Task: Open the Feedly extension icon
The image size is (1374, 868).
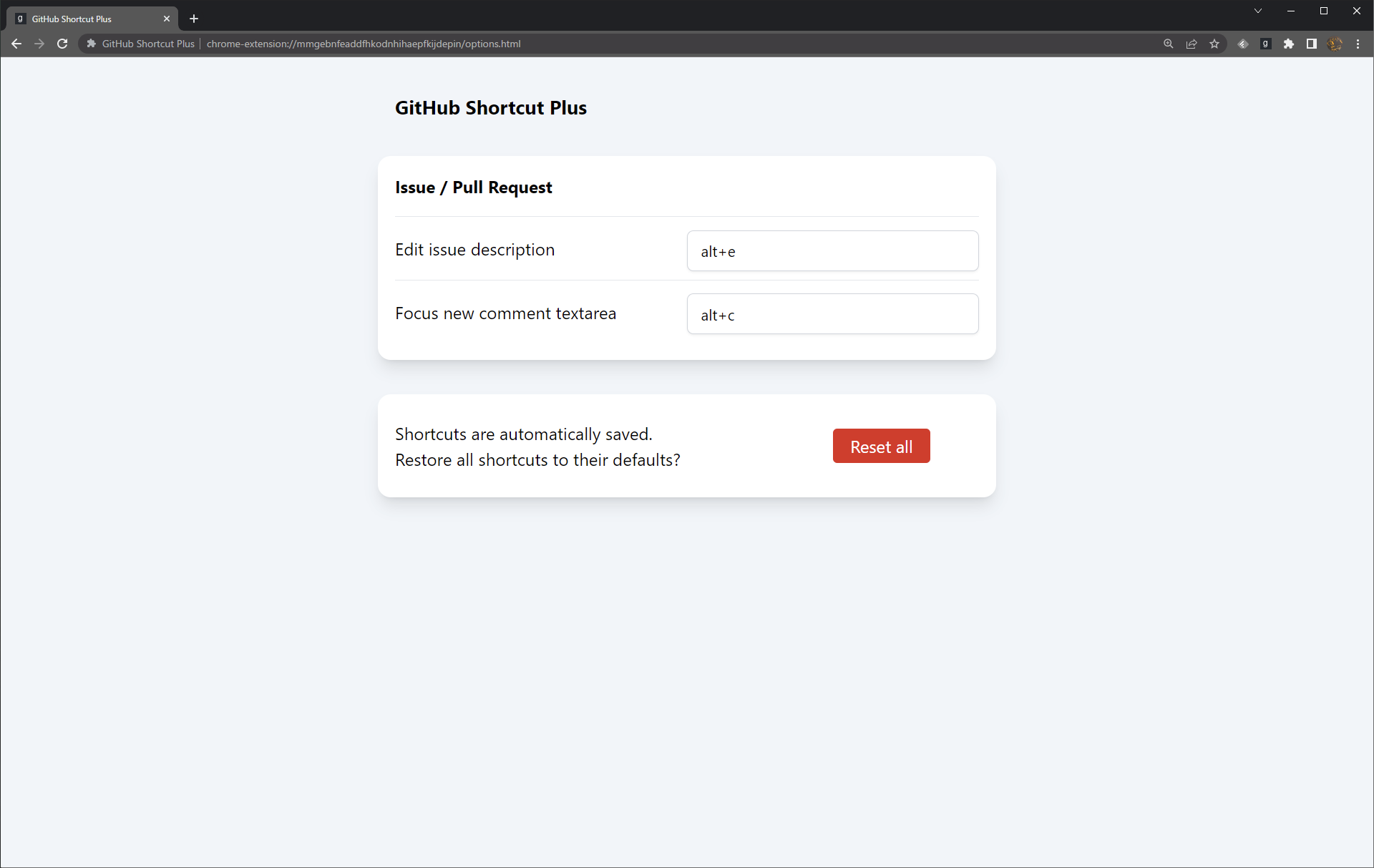Action: tap(1243, 44)
